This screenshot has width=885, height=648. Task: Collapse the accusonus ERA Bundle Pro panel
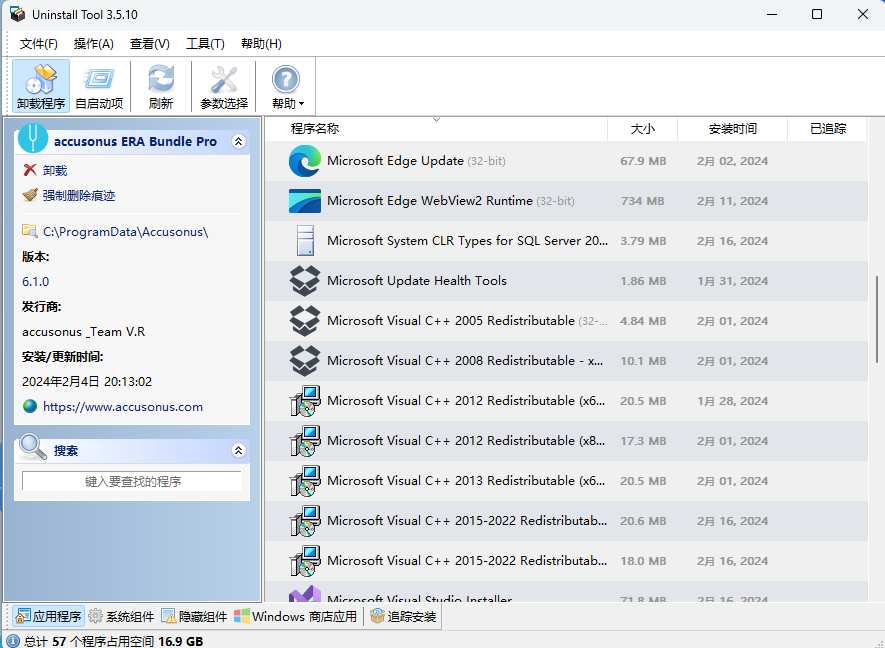tap(238, 141)
